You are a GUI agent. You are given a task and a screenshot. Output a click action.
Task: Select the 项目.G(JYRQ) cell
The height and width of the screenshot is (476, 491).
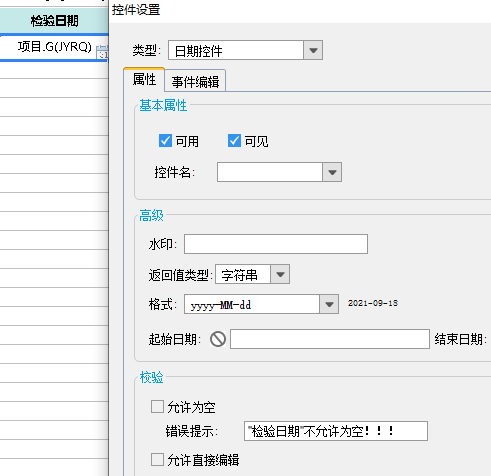54,48
